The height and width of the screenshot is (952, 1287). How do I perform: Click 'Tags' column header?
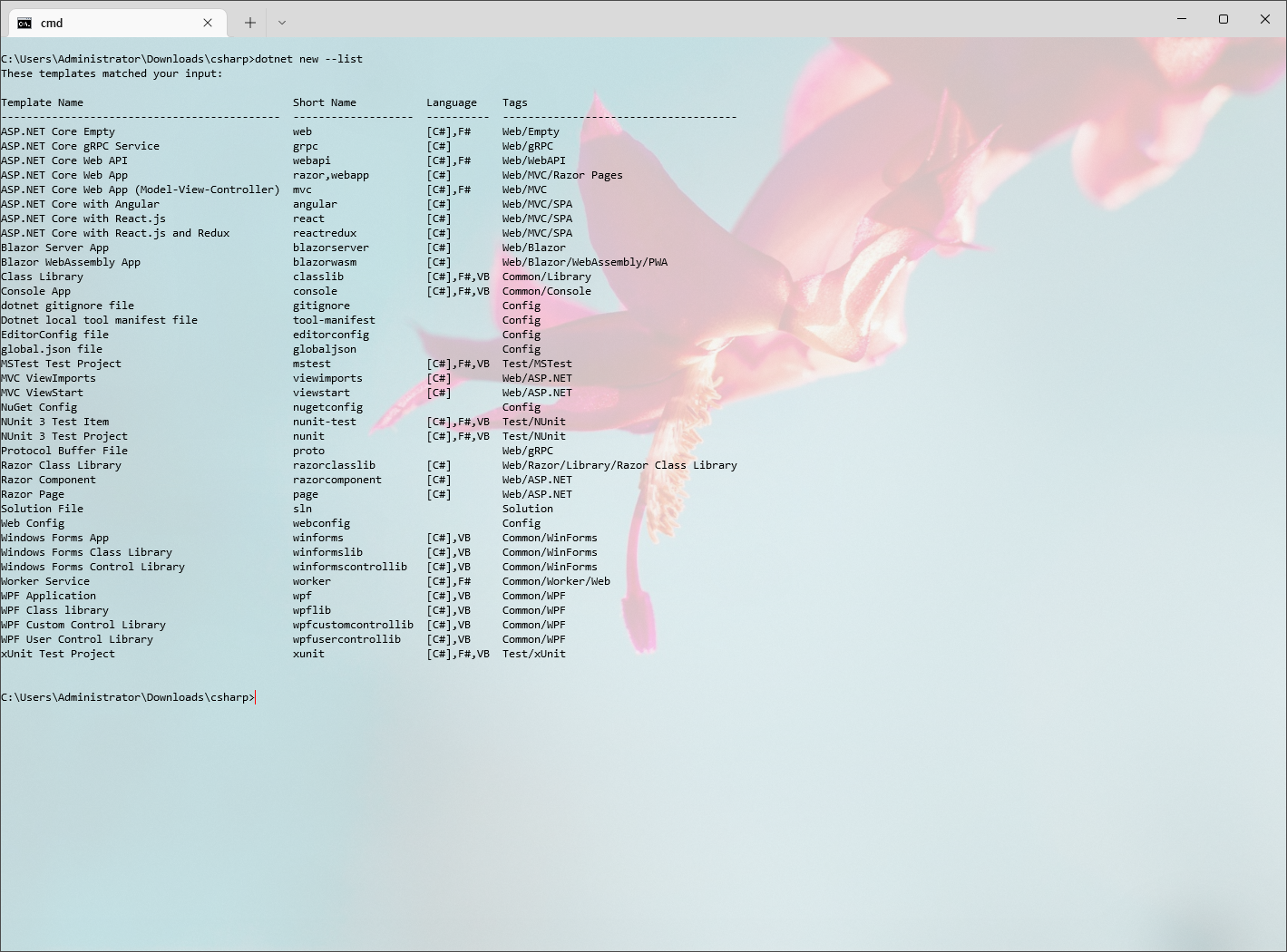(514, 102)
